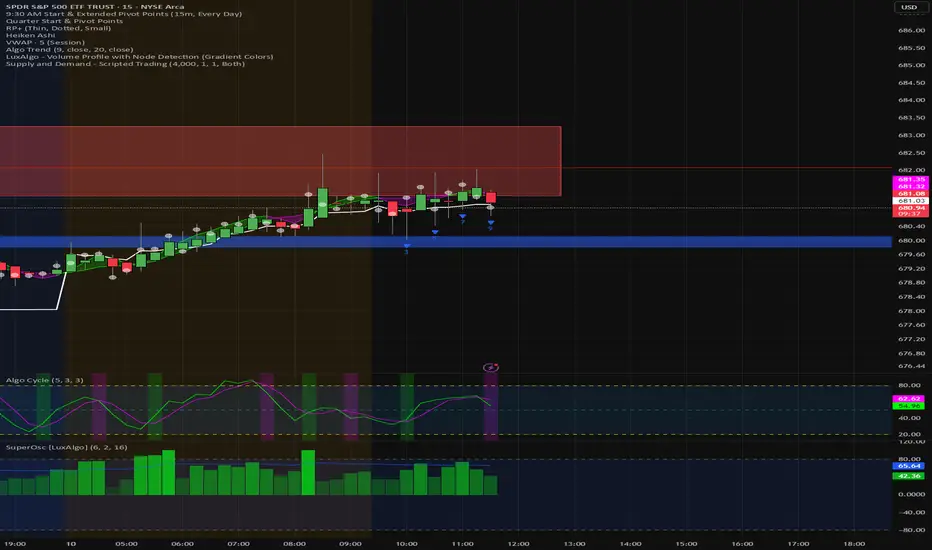Viewport: 932px width, 550px height.
Task: Click the magenta 62.62 Algo Cycle value
Action: 908,398
